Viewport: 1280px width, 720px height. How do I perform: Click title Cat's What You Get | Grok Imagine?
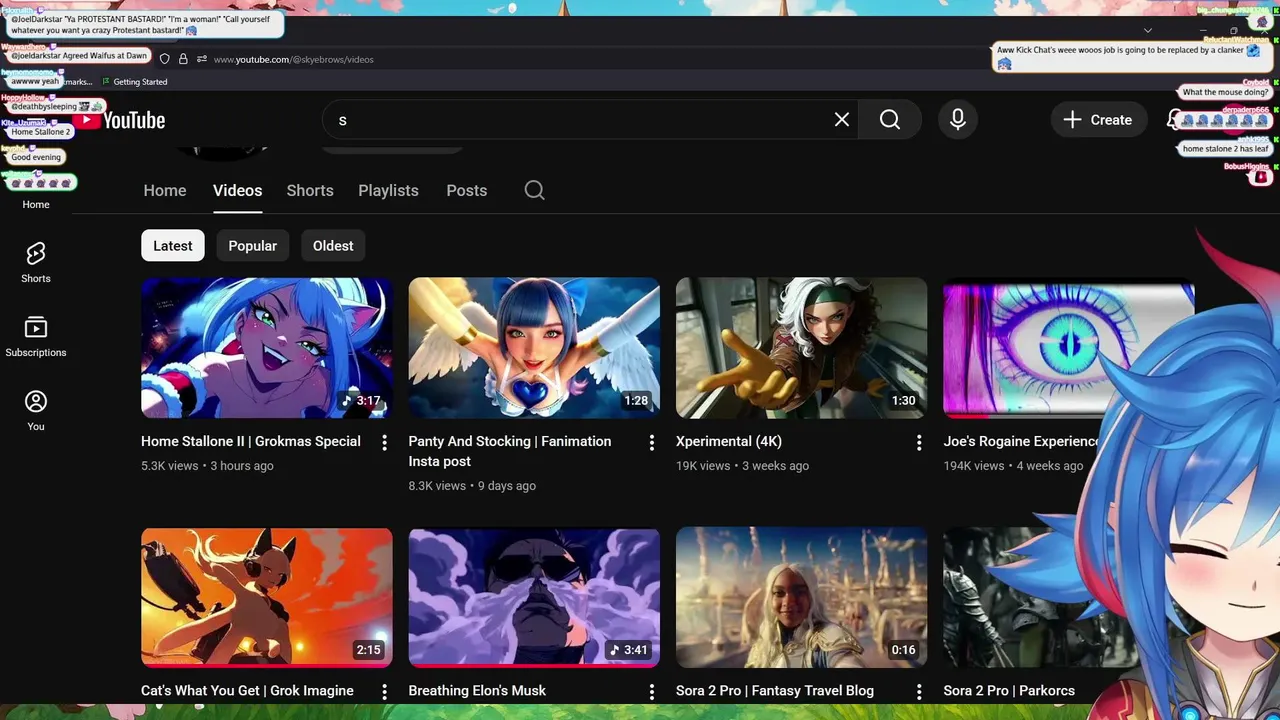click(x=247, y=691)
